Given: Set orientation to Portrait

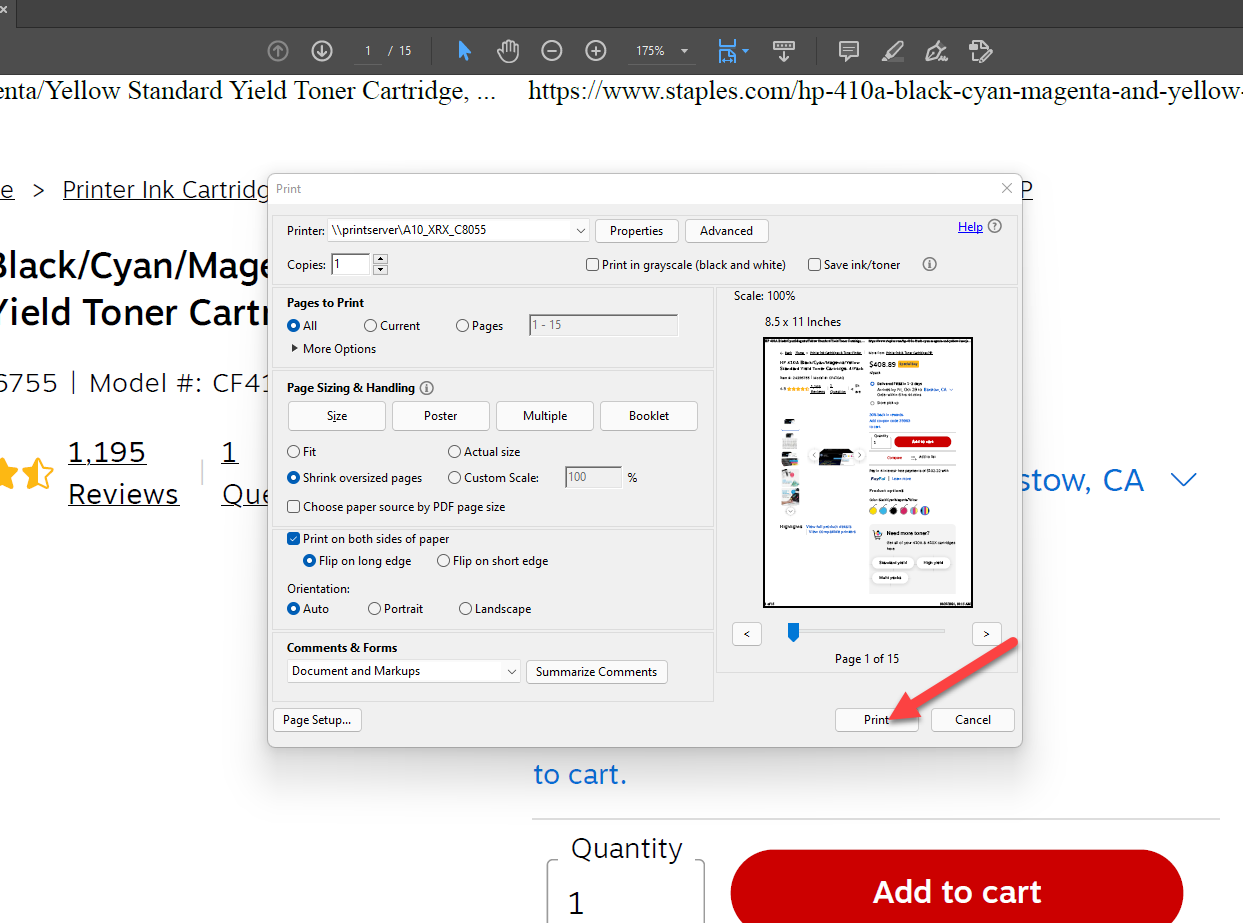Looking at the screenshot, I should pyautogui.click(x=375, y=609).
